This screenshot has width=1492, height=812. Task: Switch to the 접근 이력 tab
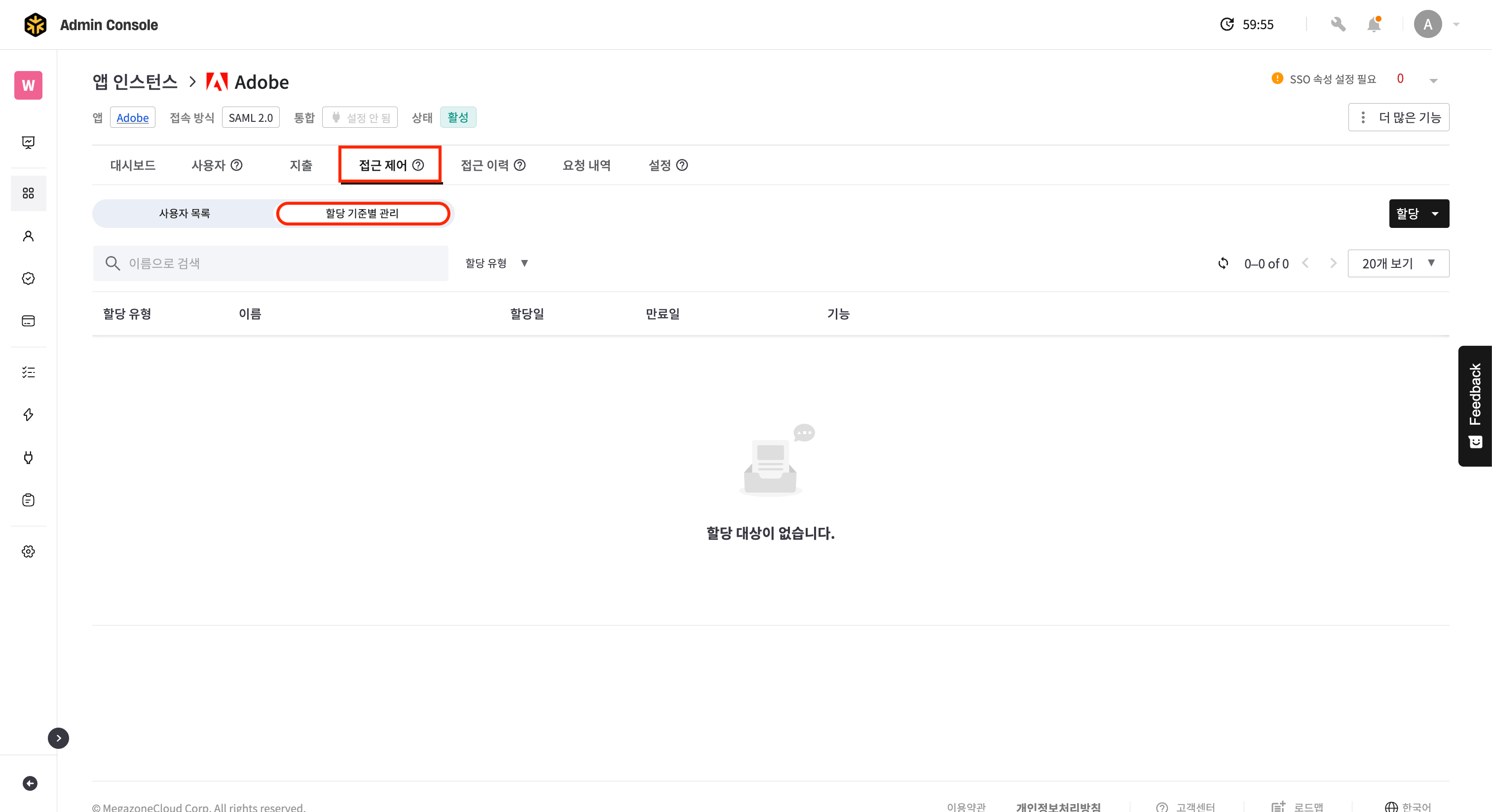pos(492,166)
